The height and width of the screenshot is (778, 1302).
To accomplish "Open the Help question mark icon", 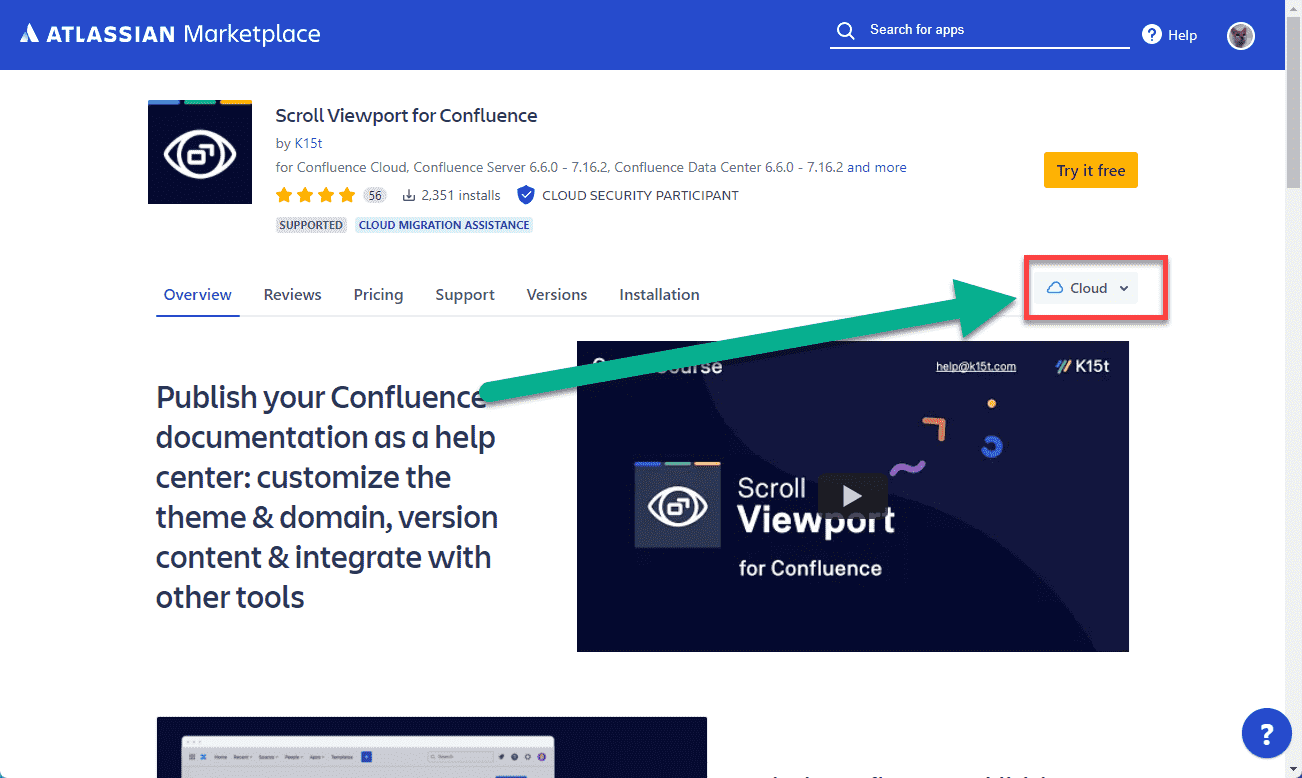I will [1152, 35].
